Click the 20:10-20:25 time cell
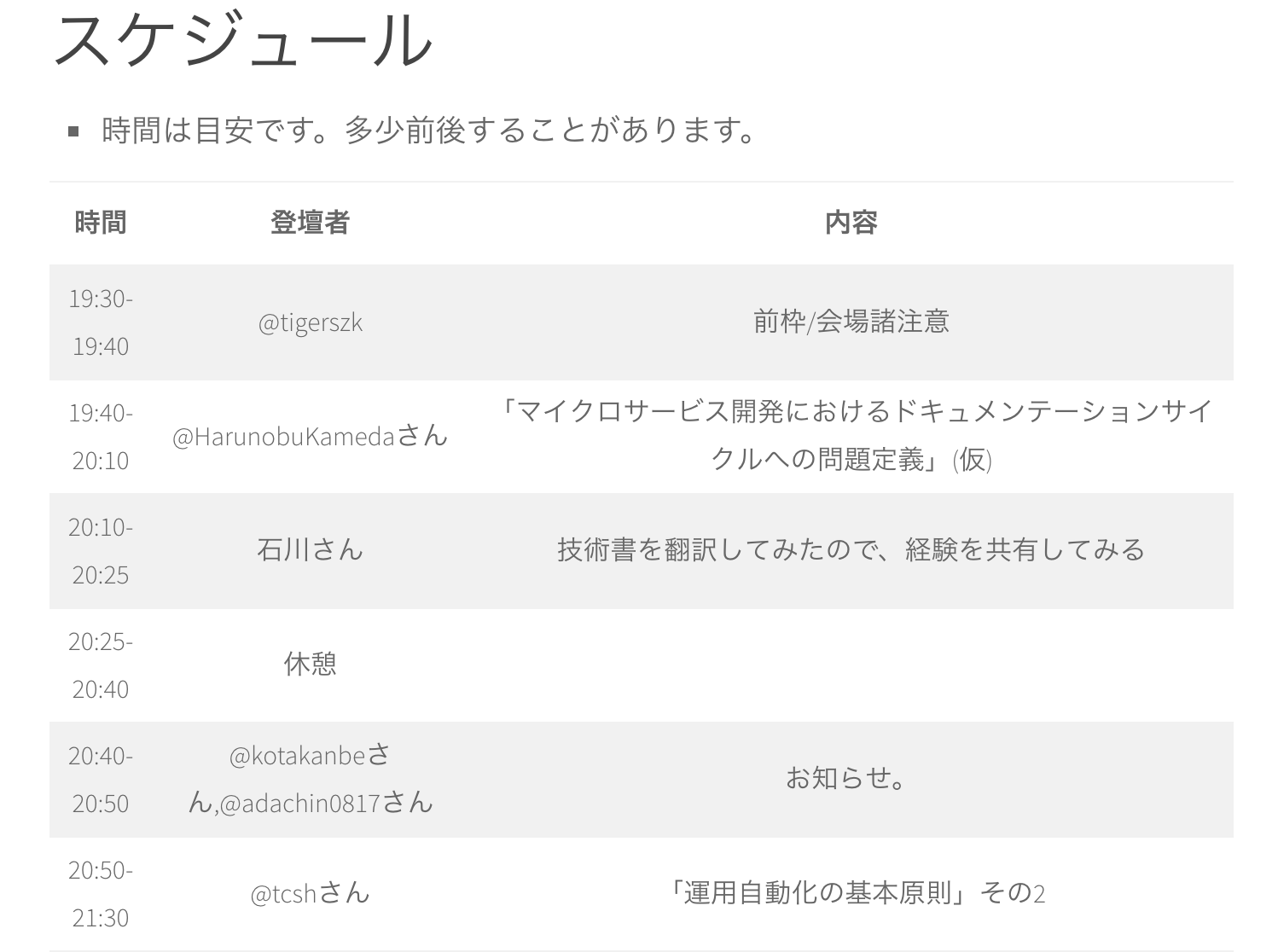 101,550
